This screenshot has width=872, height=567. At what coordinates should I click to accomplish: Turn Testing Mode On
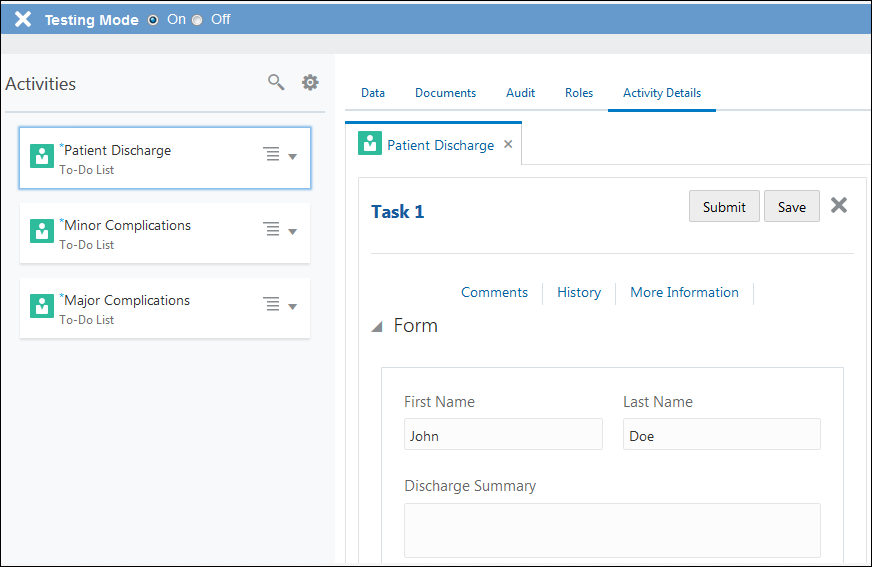[153, 20]
